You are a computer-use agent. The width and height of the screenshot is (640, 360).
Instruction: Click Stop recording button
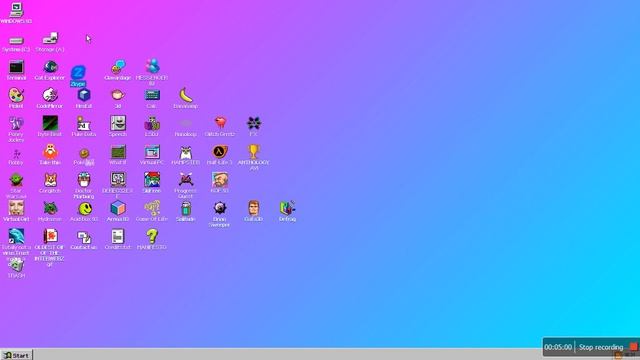pyautogui.click(x=601, y=347)
